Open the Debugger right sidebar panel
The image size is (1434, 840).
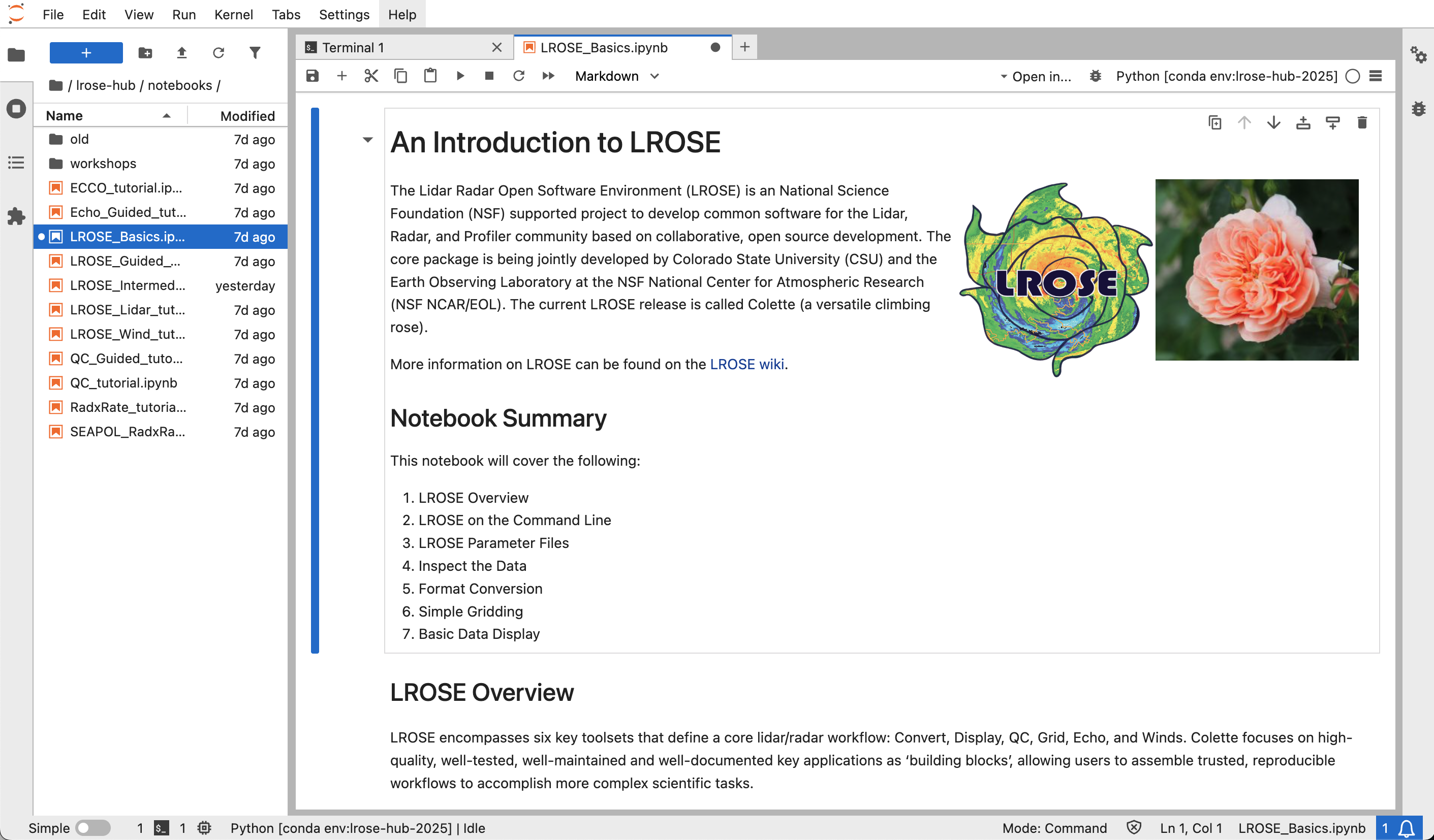click(1418, 109)
